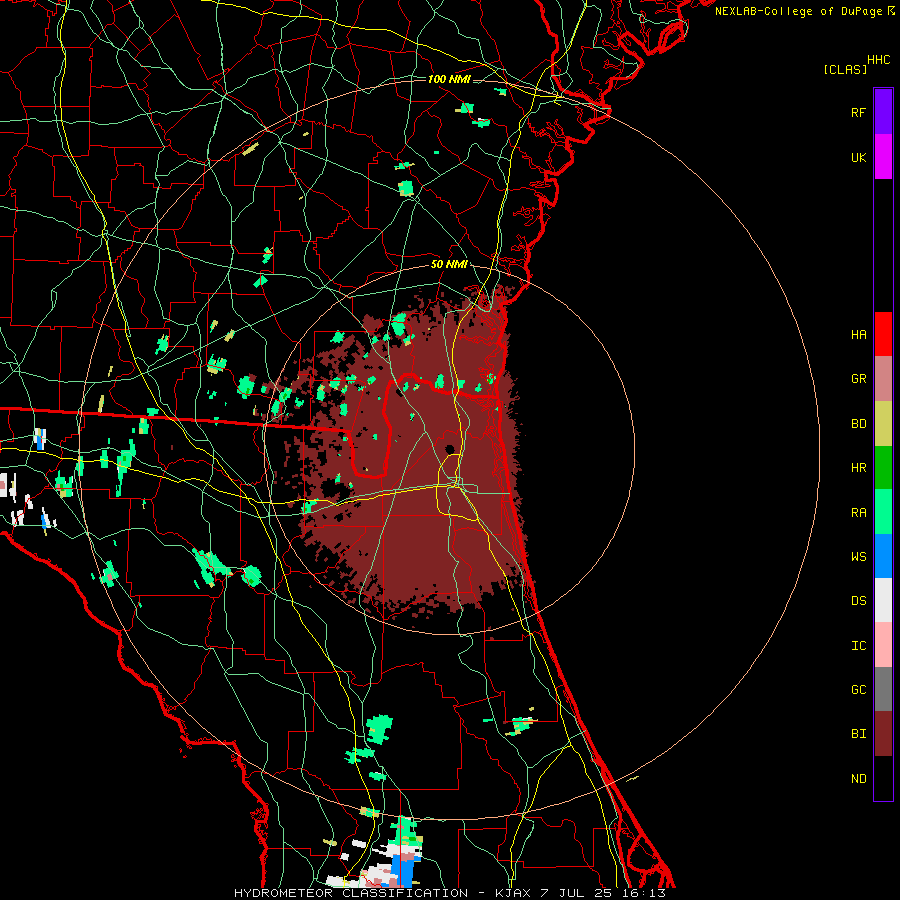
Task: Click the BI brown legend swatch
Action: point(883,734)
